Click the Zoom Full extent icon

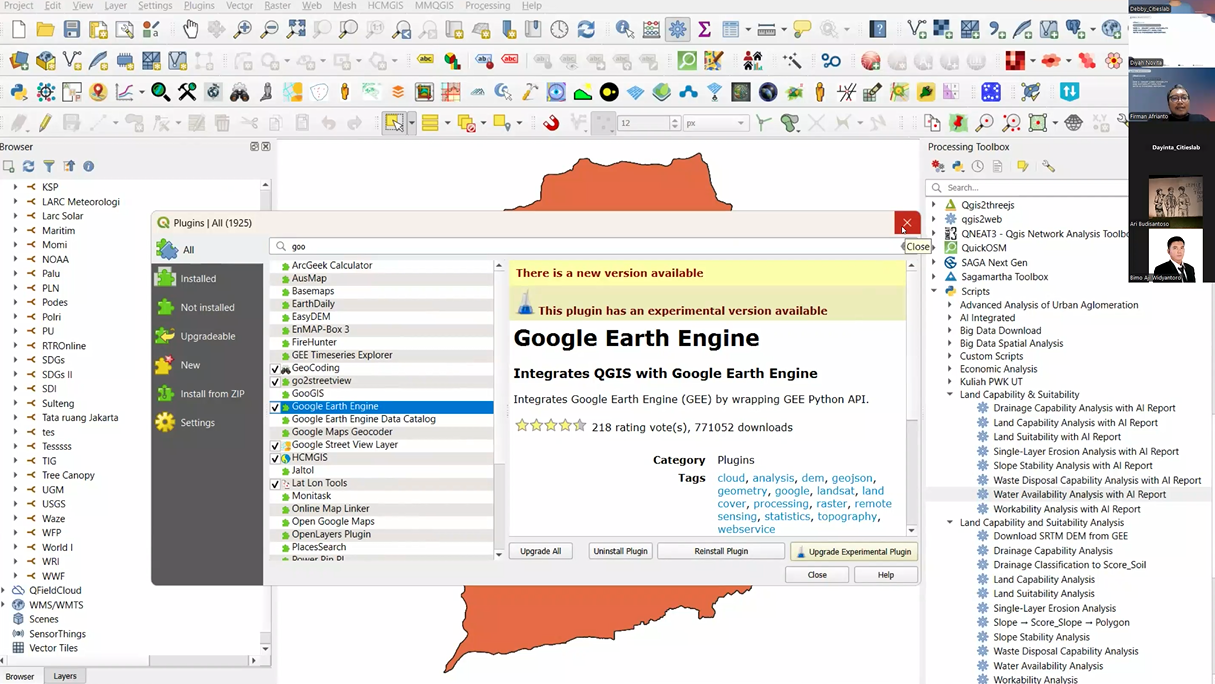tap(297, 30)
